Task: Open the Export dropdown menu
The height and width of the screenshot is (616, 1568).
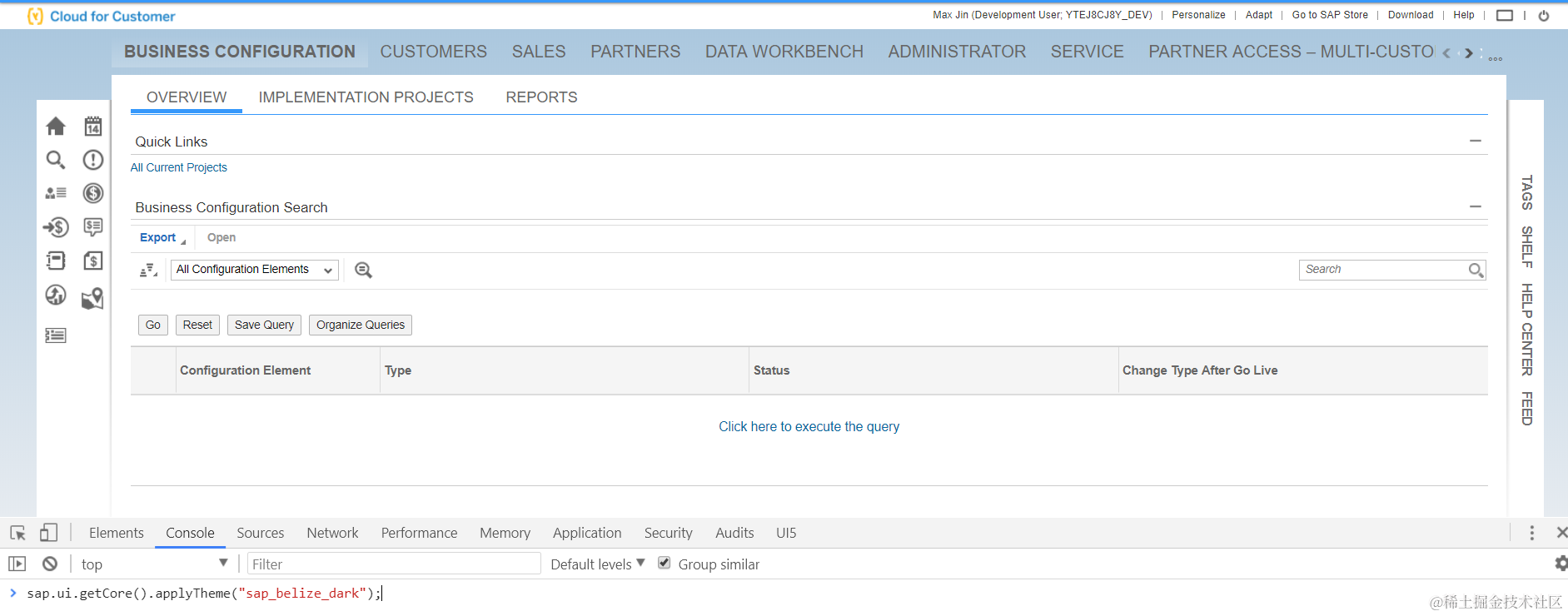Action: pyautogui.click(x=162, y=237)
